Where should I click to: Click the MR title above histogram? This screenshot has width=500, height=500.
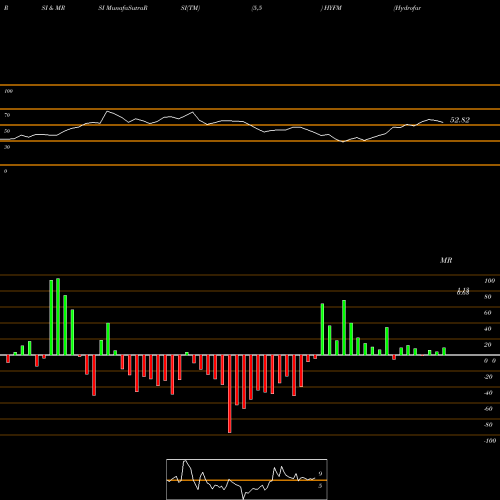coord(446,260)
